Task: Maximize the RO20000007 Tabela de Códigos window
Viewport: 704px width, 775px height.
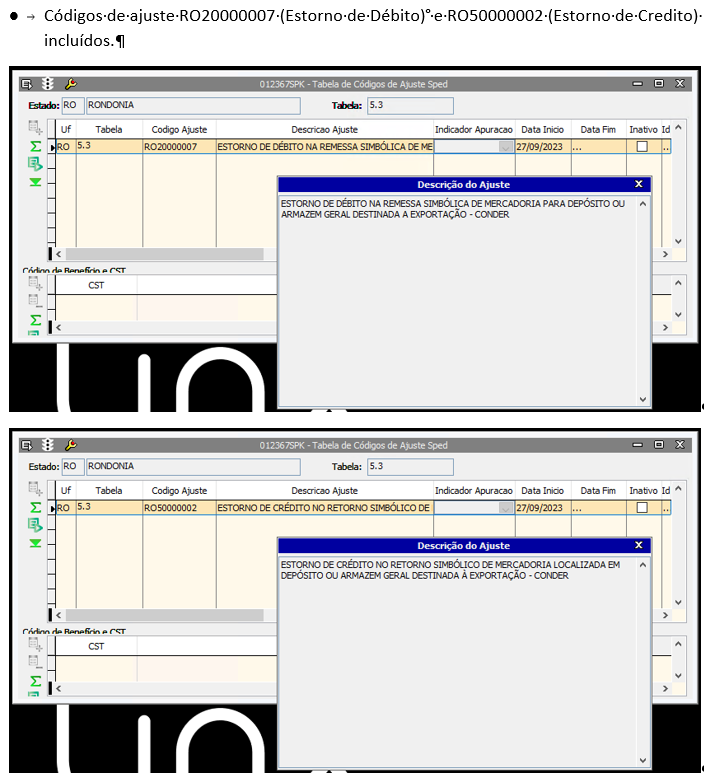Action: 659,84
